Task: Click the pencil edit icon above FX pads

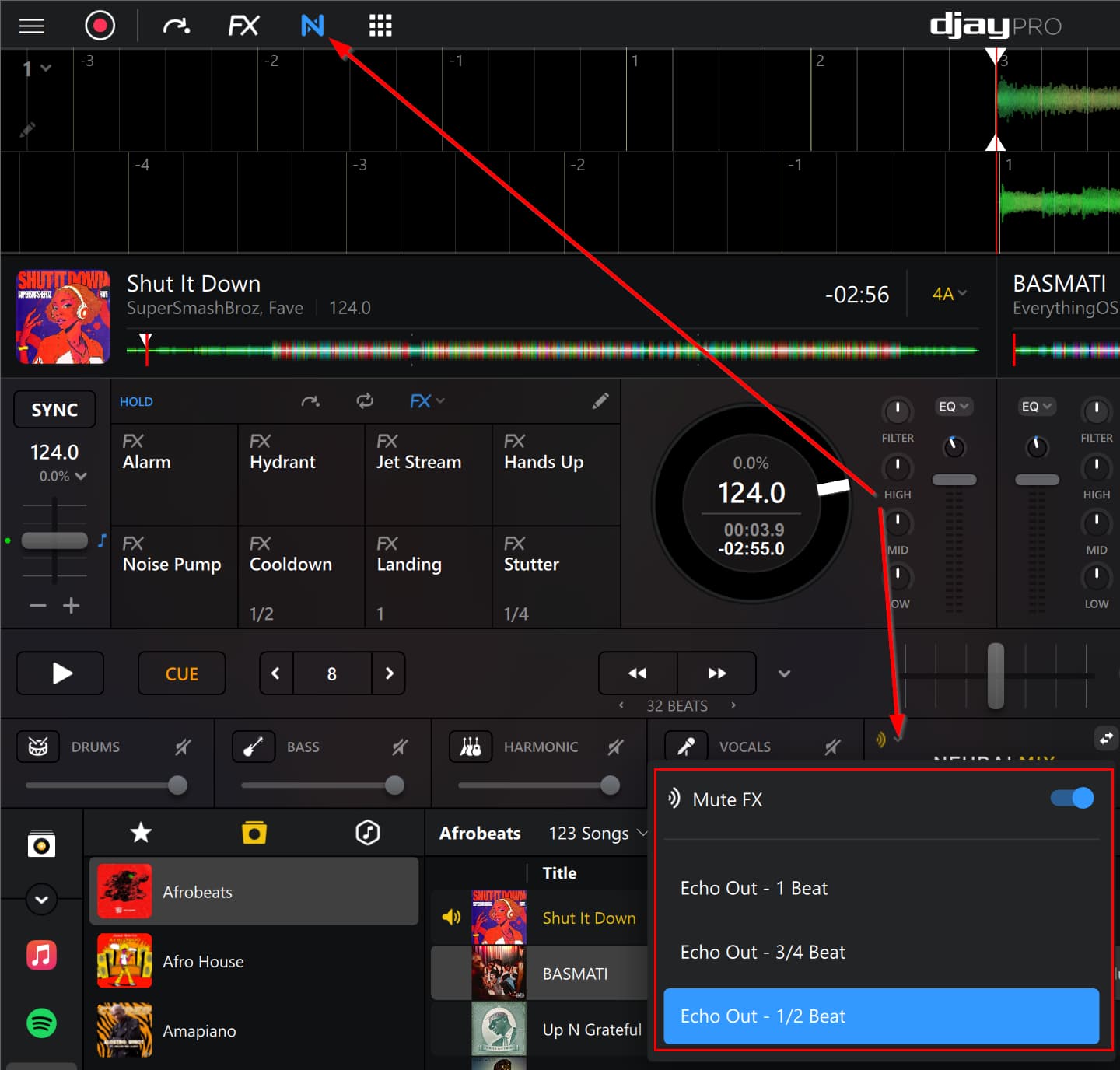Action: [600, 401]
